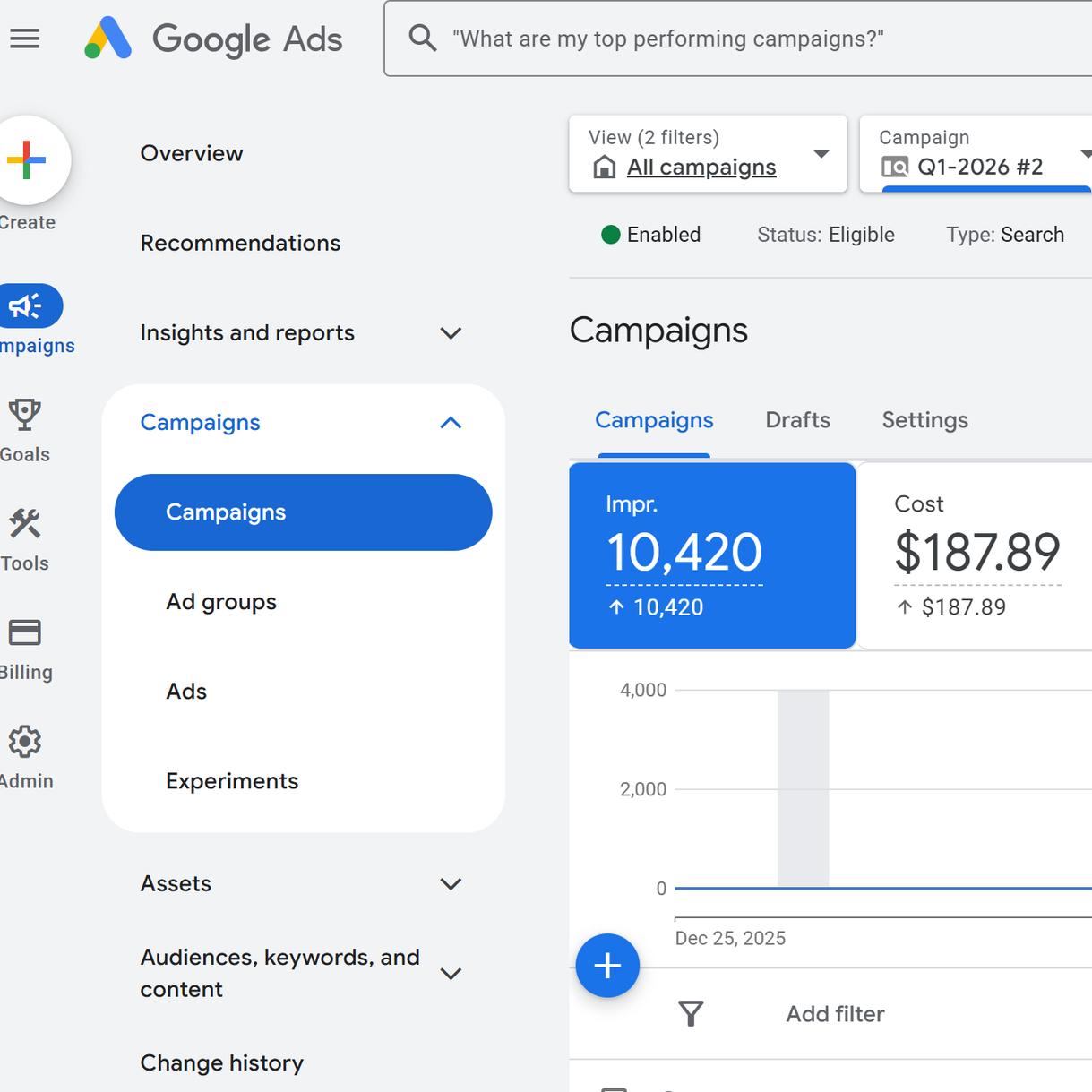The image size is (1092, 1092).
Task: Click Status: Eligible text
Action: (826, 235)
